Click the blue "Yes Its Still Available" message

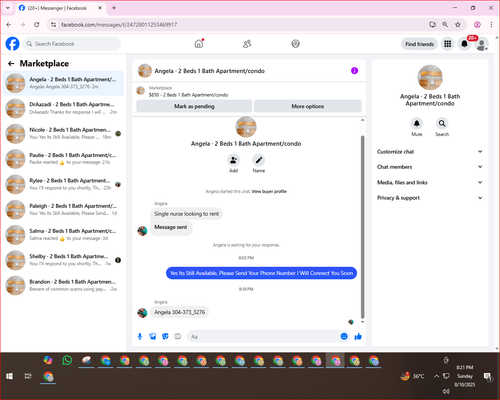(x=261, y=273)
